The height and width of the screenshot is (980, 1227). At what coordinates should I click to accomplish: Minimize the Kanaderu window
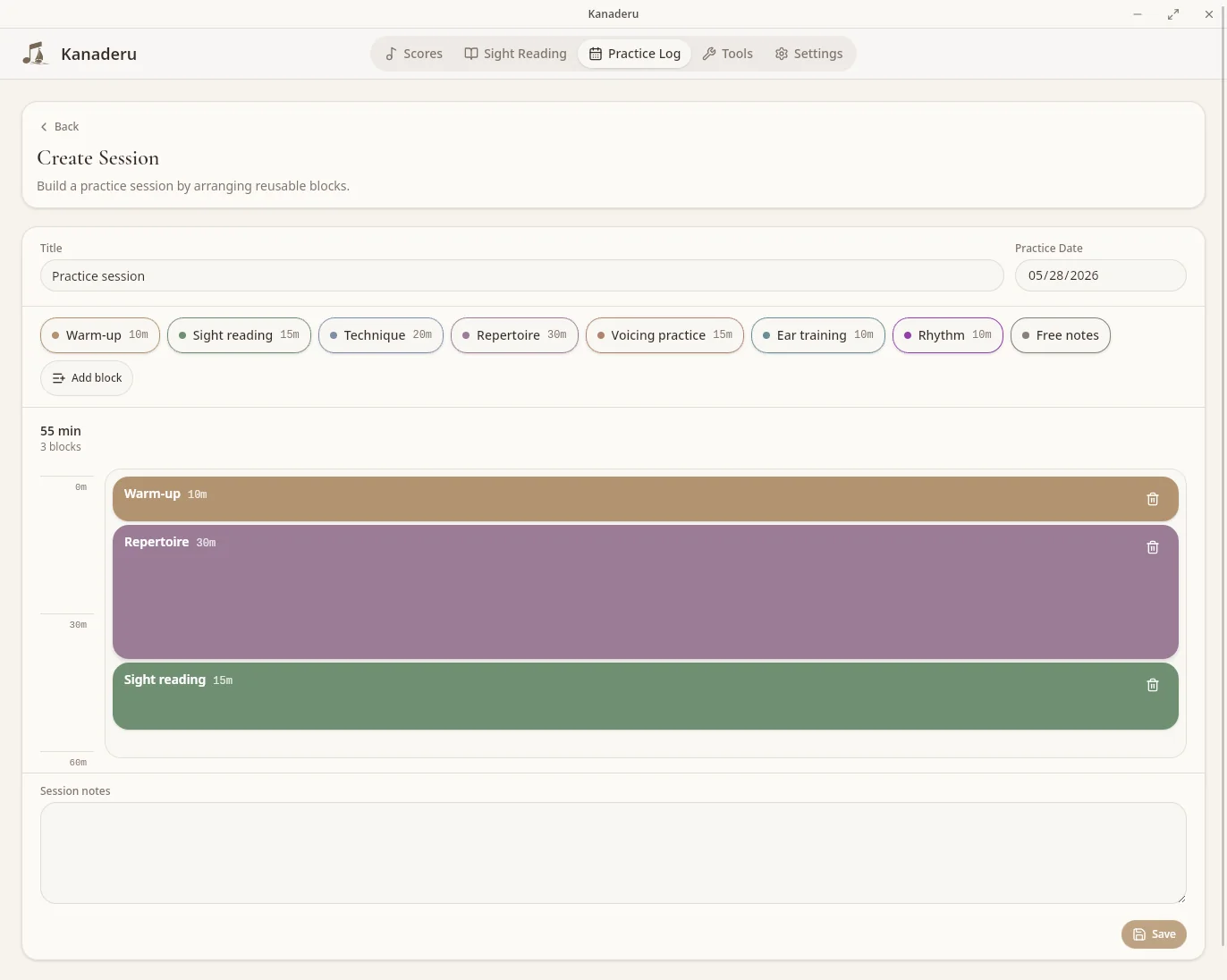click(1138, 14)
